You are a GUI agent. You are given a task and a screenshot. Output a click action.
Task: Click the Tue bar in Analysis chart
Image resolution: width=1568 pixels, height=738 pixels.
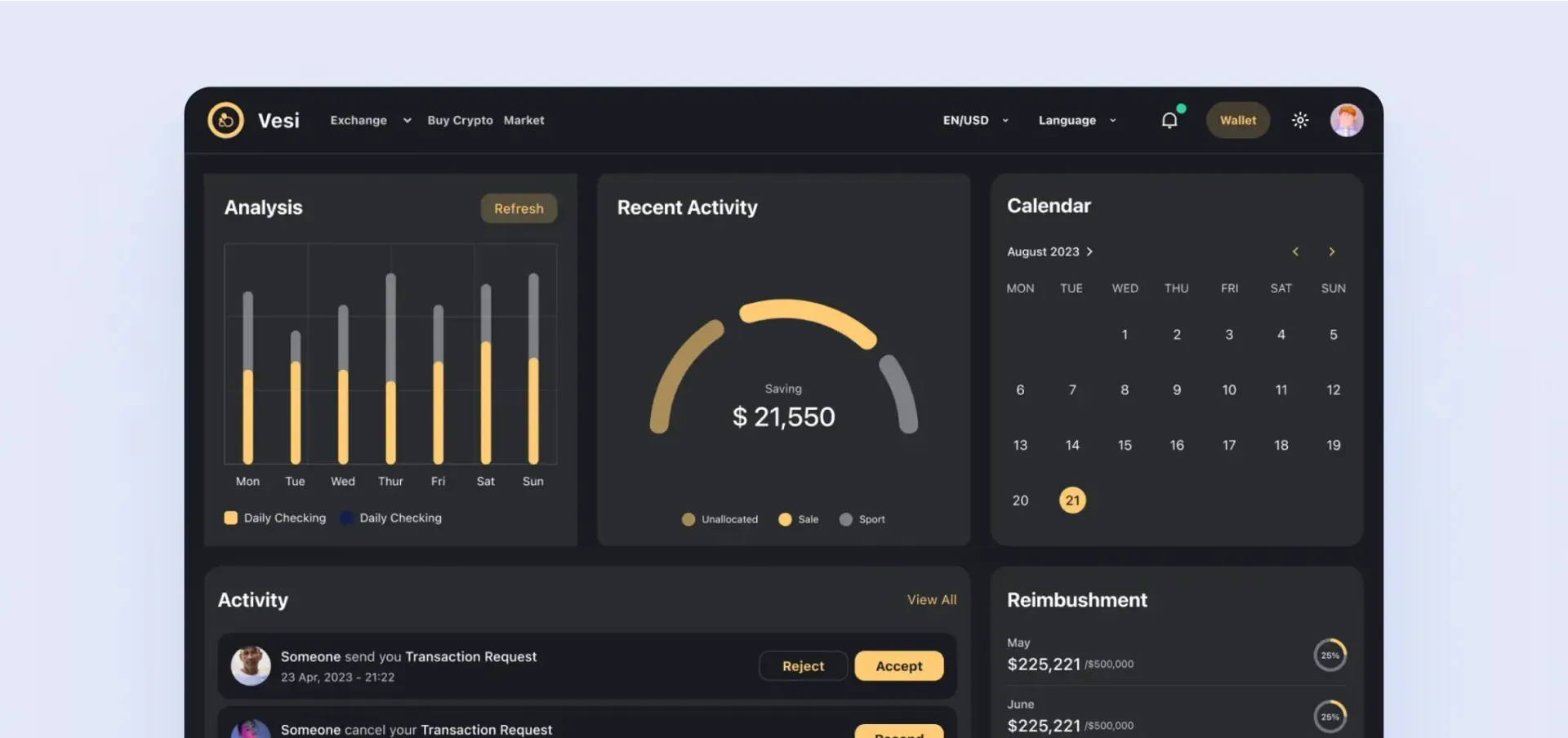295,398
